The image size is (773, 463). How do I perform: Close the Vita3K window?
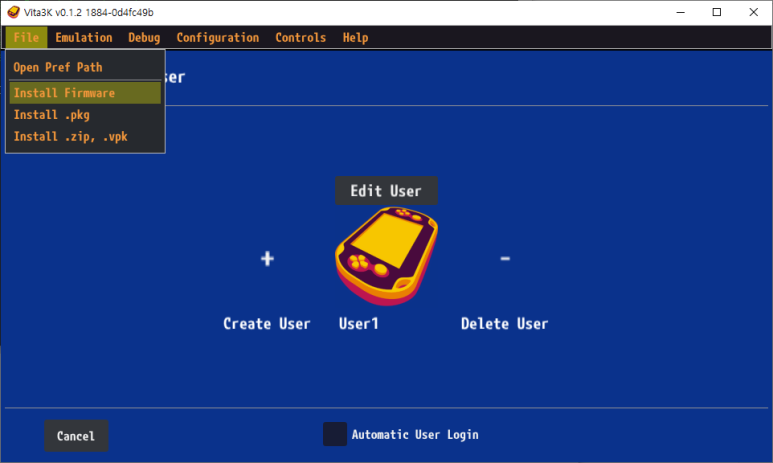[753, 12]
